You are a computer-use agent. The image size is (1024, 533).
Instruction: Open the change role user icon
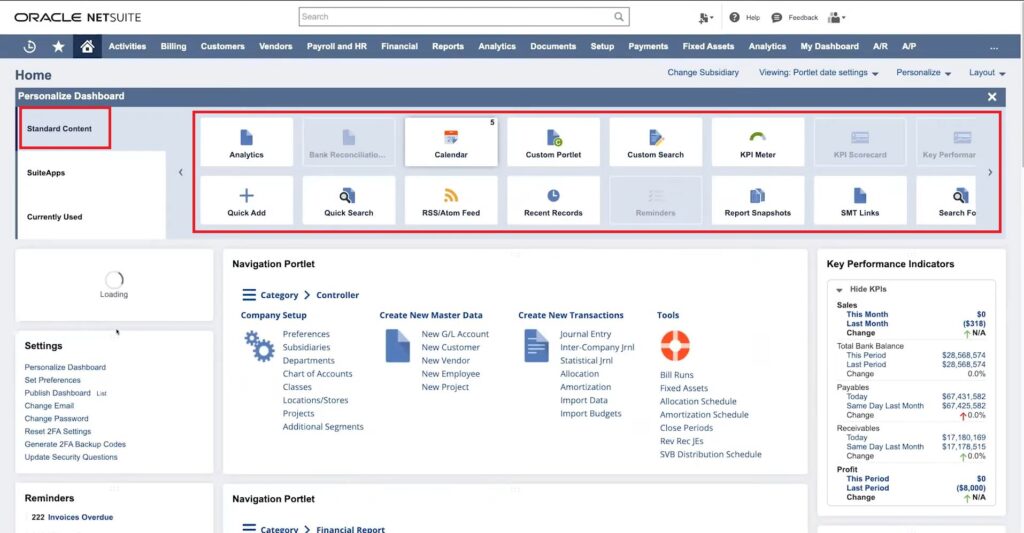pyautogui.click(x=836, y=18)
